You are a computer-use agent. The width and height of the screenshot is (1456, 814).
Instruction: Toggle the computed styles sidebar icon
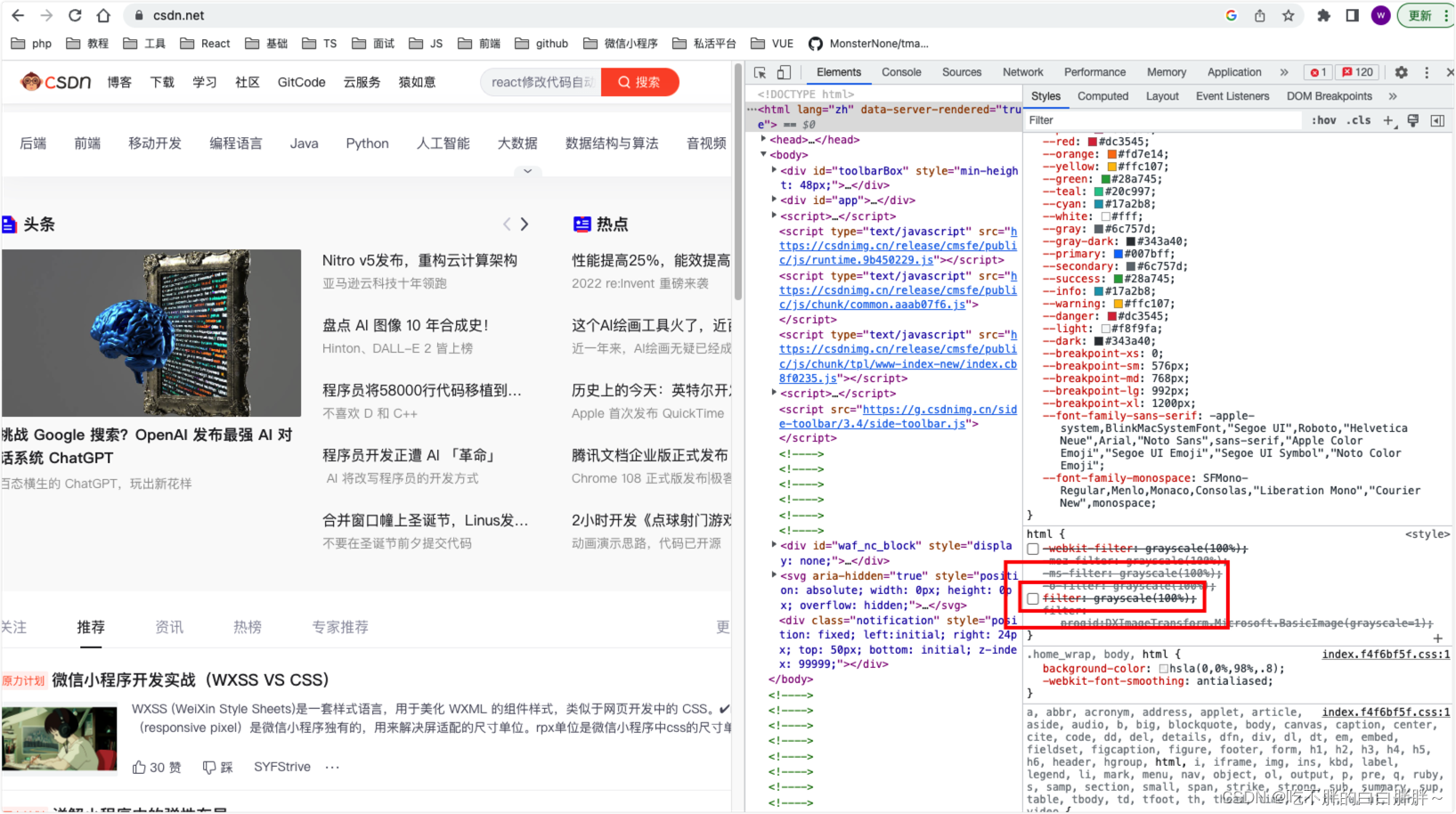[x=1437, y=120]
